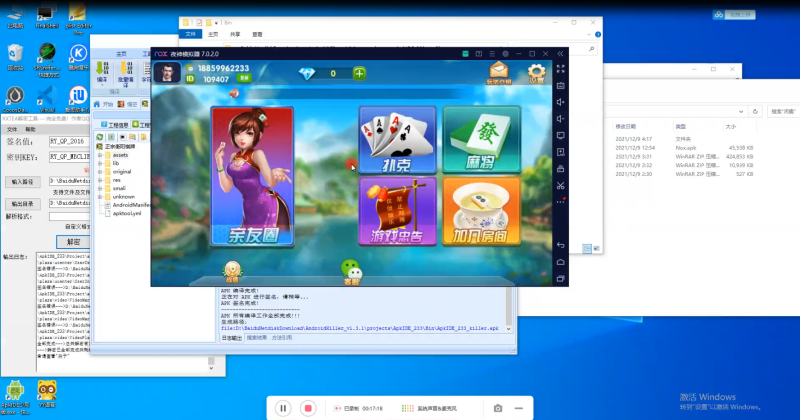The width and height of the screenshot is (800, 420).
Task: Tap the 加入房间 join room tile
Action: point(481,211)
